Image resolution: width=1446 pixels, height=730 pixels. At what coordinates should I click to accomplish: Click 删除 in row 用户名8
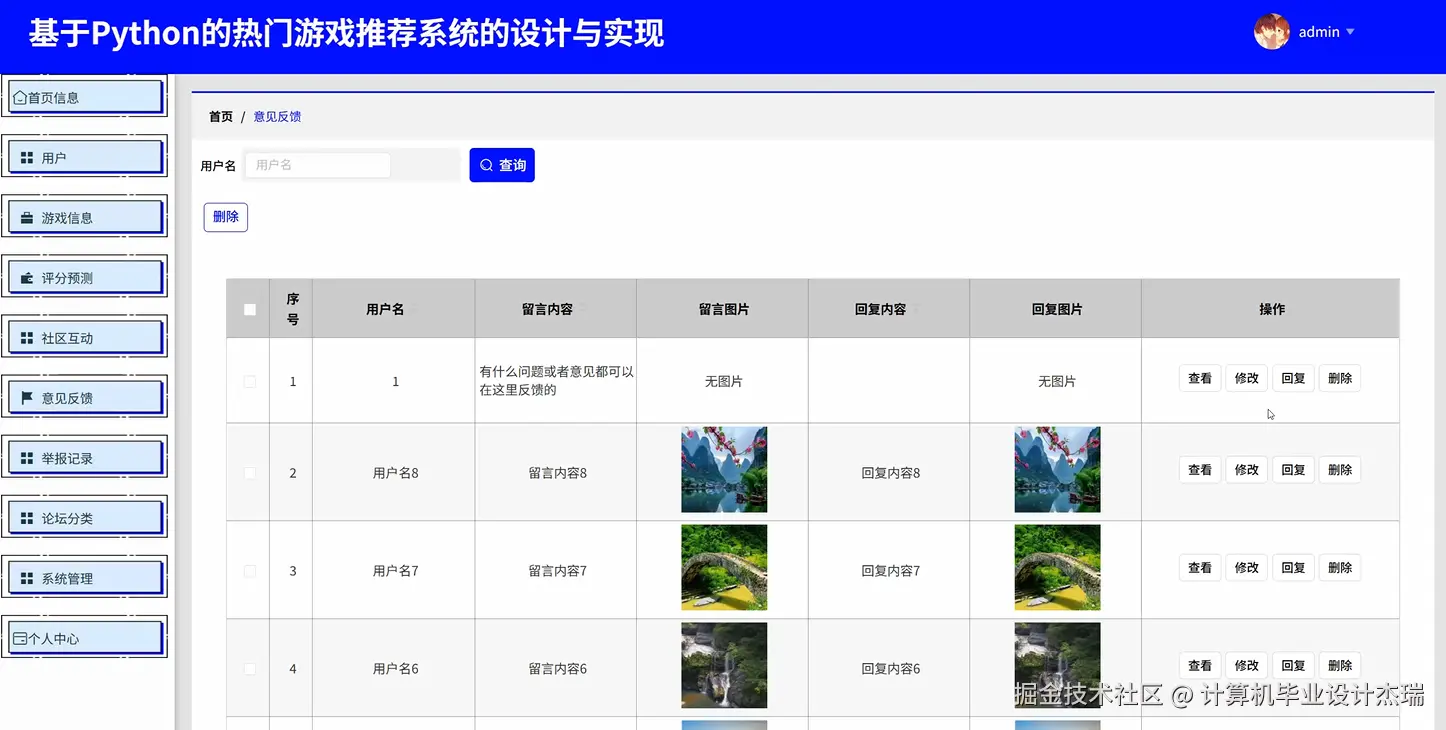click(1340, 470)
